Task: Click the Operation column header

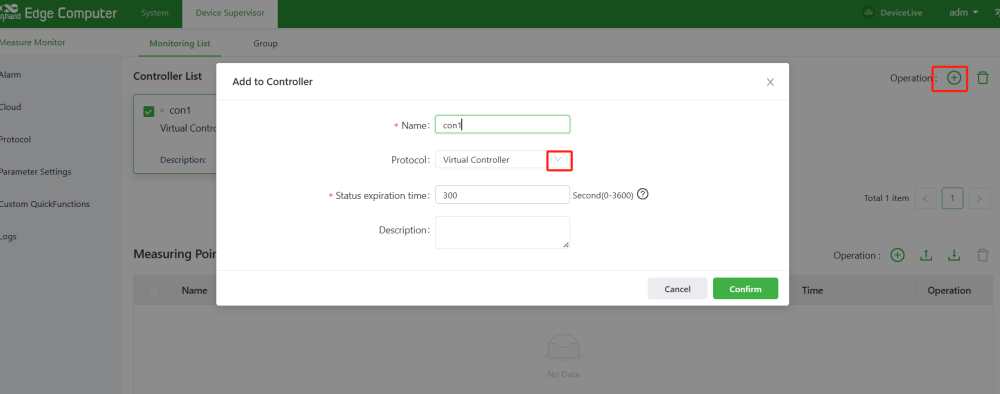Action: coord(949,291)
